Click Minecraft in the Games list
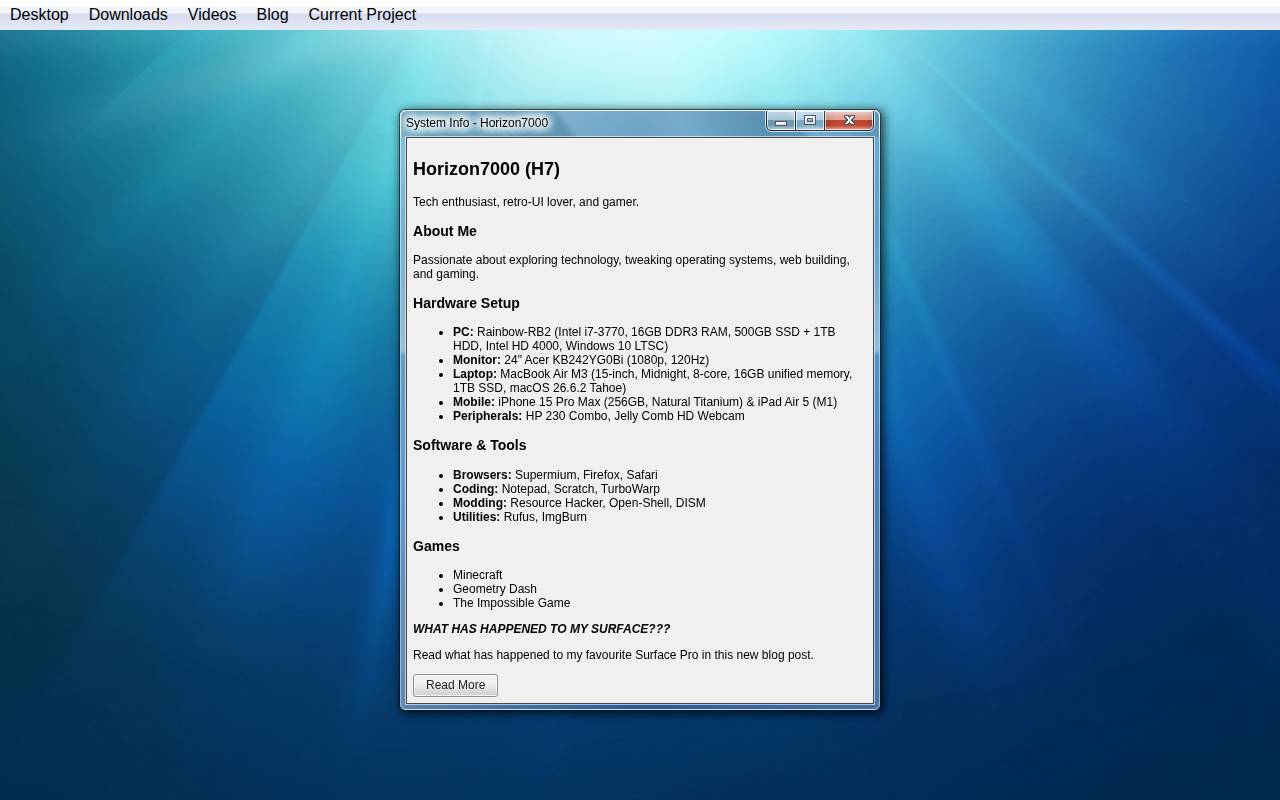This screenshot has width=1280, height=800. 478,575
